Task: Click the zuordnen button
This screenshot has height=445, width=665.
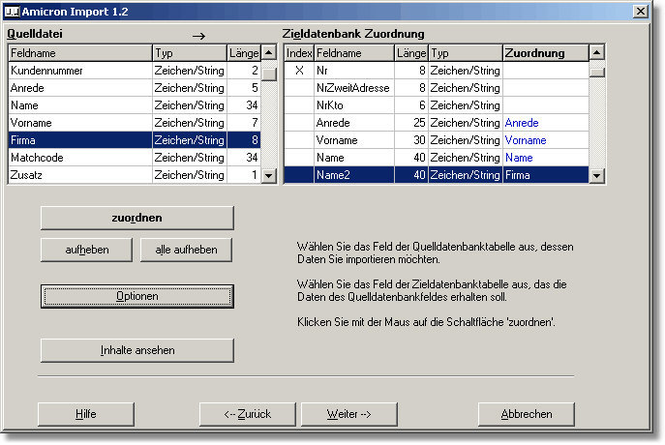Action: [x=137, y=218]
